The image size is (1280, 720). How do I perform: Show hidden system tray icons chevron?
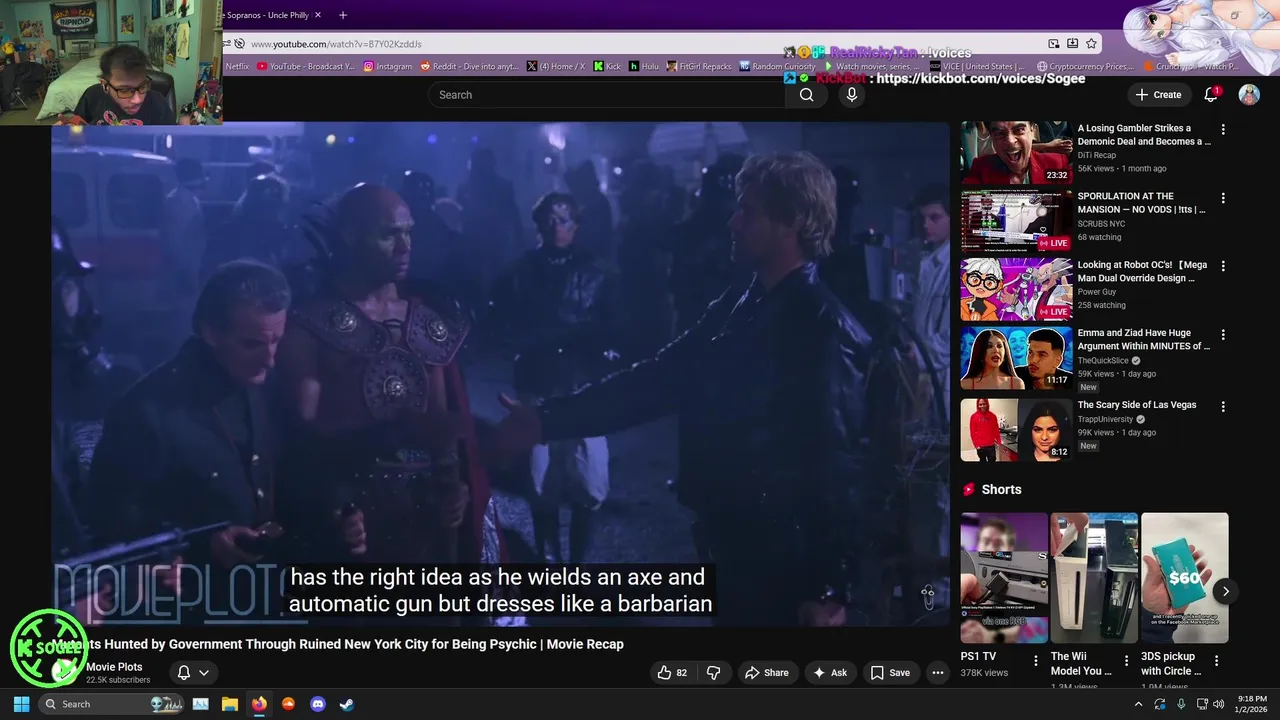click(1138, 704)
